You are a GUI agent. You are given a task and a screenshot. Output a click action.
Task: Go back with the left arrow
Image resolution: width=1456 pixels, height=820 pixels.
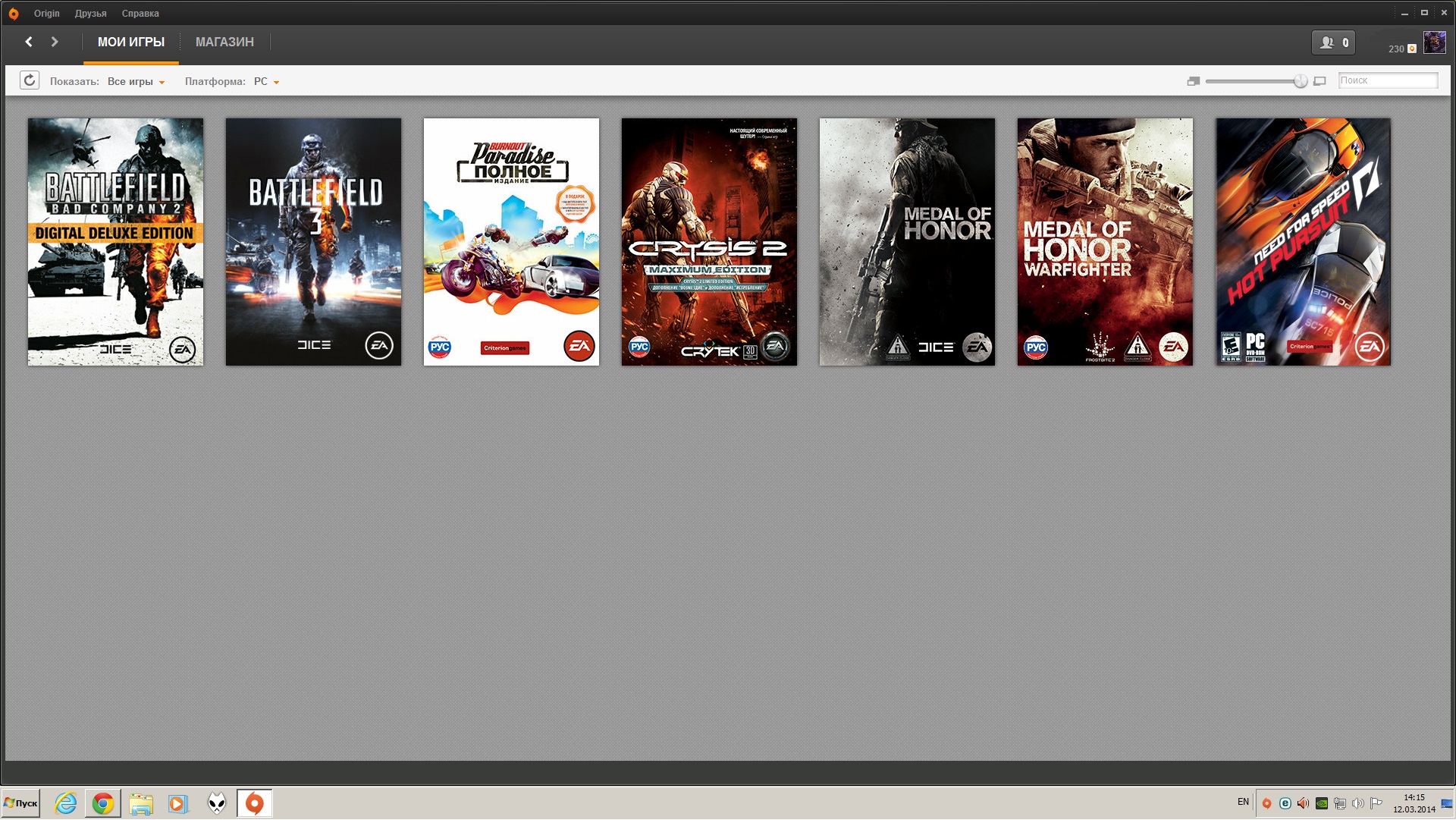29,42
